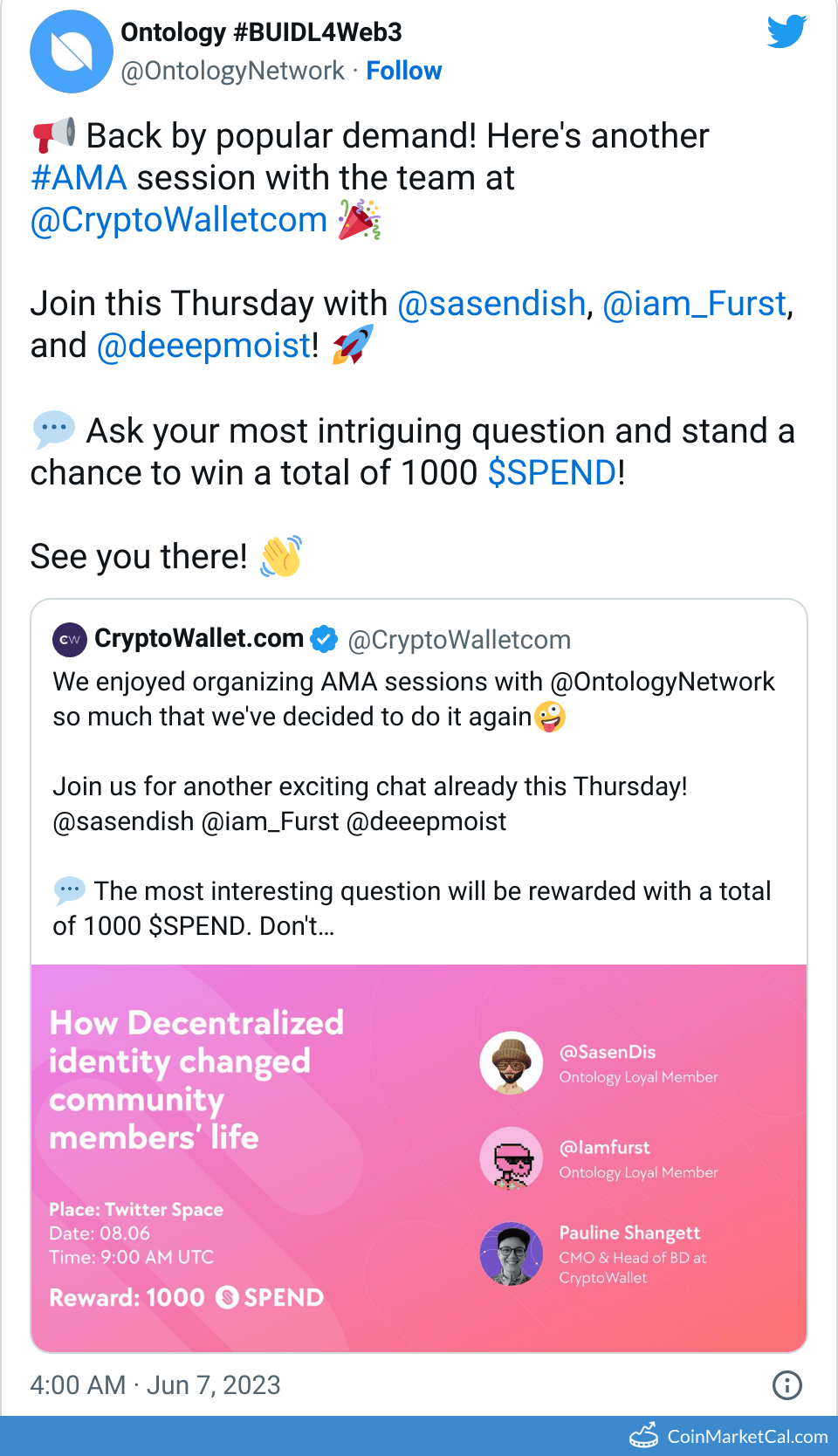Follow the OntologyNetwork account
The width and height of the screenshot is (838, 1456).
point(404,71)
